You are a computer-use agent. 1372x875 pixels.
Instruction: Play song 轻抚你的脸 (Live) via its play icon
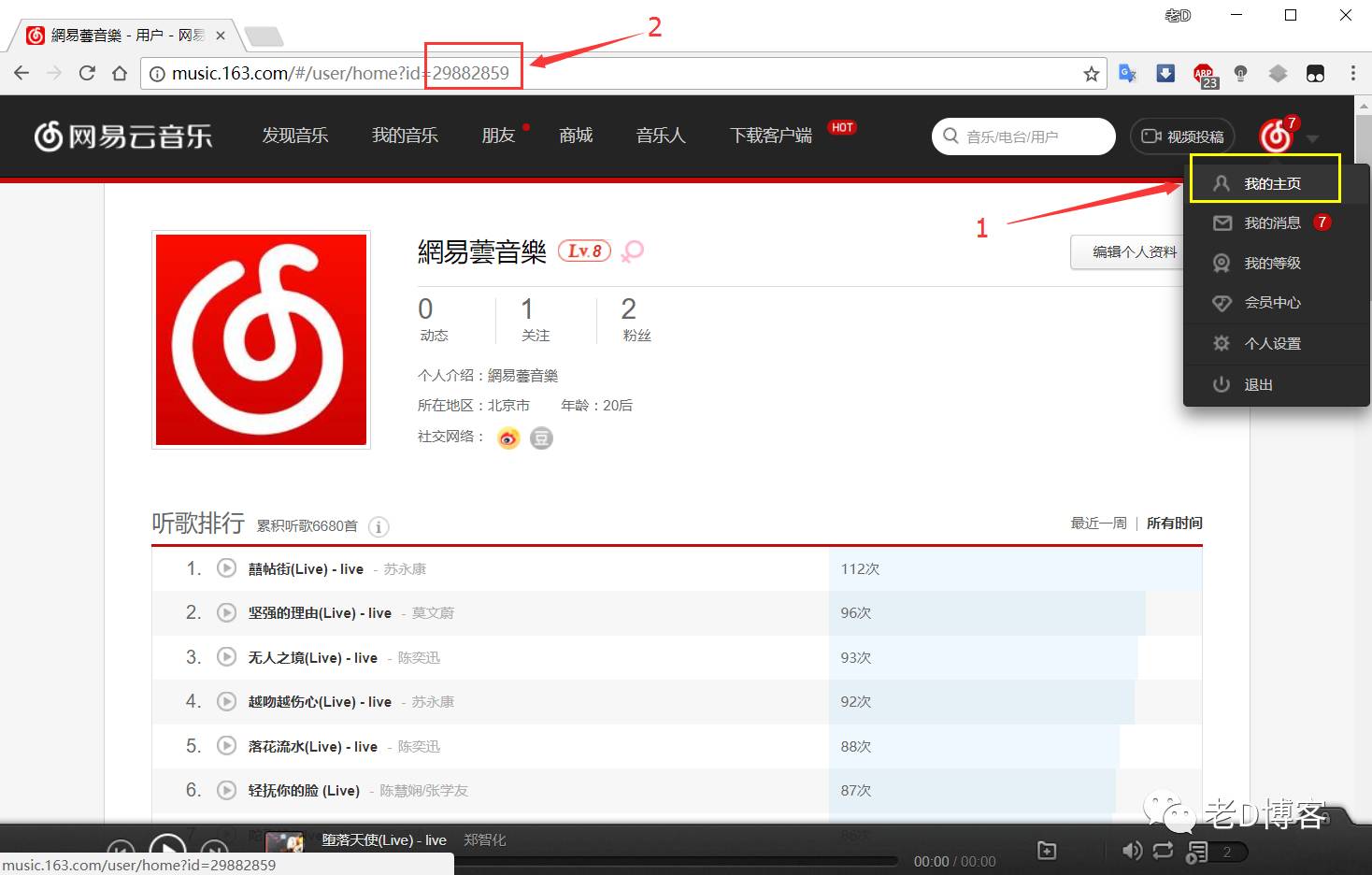[x=226, y=790]
